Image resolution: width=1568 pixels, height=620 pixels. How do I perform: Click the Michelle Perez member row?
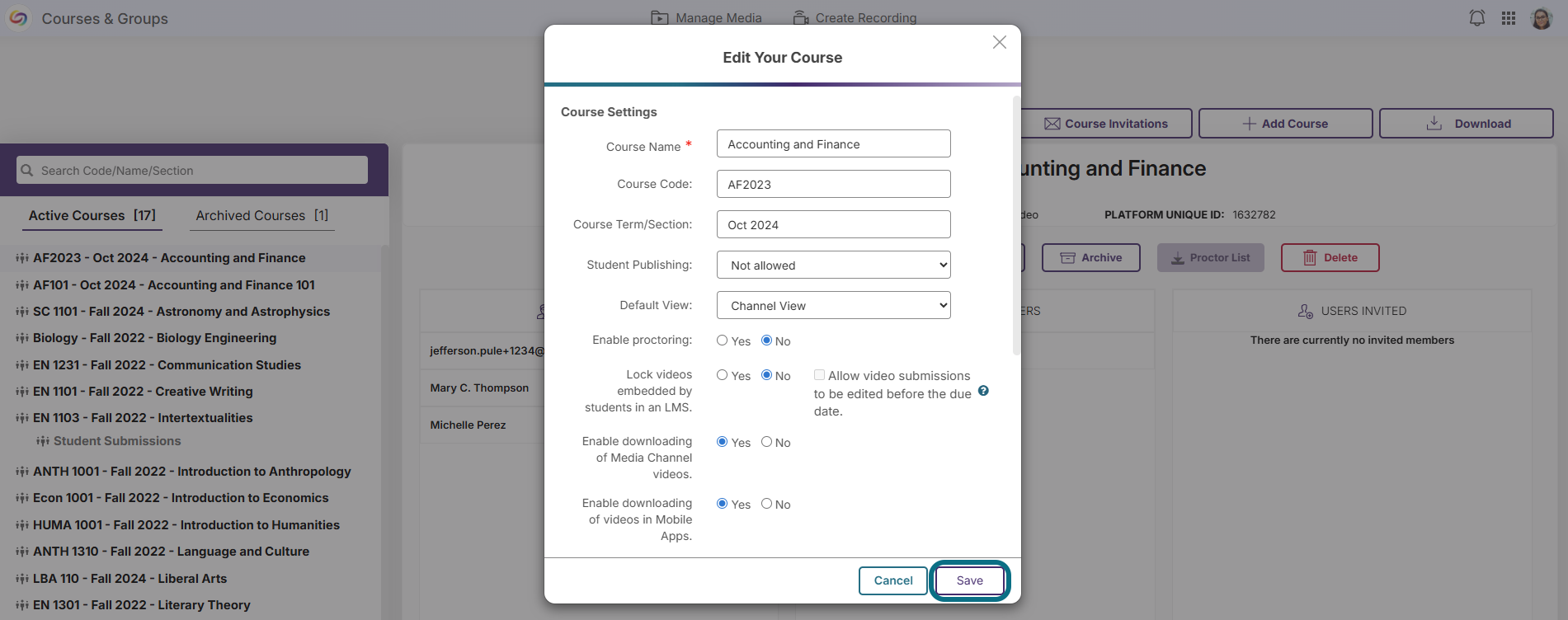tap(482, 425)
